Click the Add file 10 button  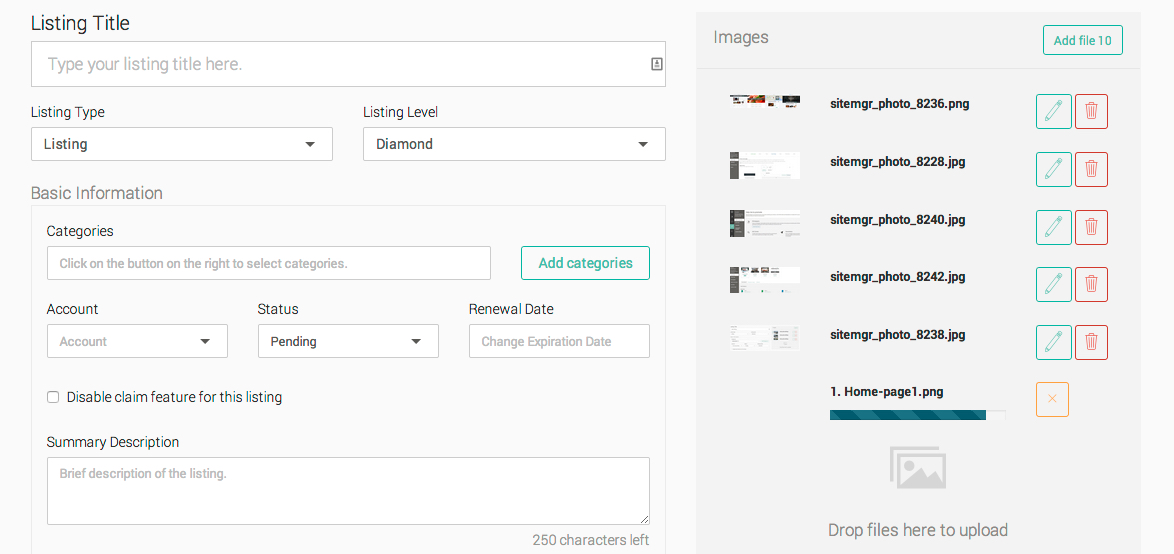pyautogui.click(x=1082, y=40)
